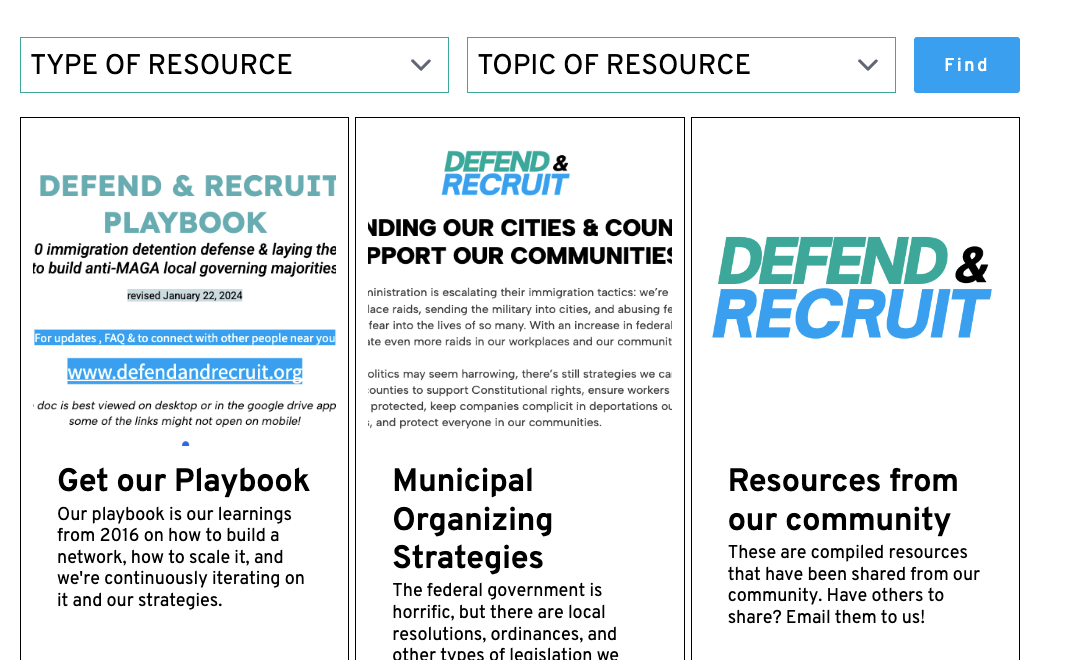Image resolution: width=1077 pixels, height=660 pixels.
Task: Click the "The federal government is horrific" description
Action: [x=505, y=622]
